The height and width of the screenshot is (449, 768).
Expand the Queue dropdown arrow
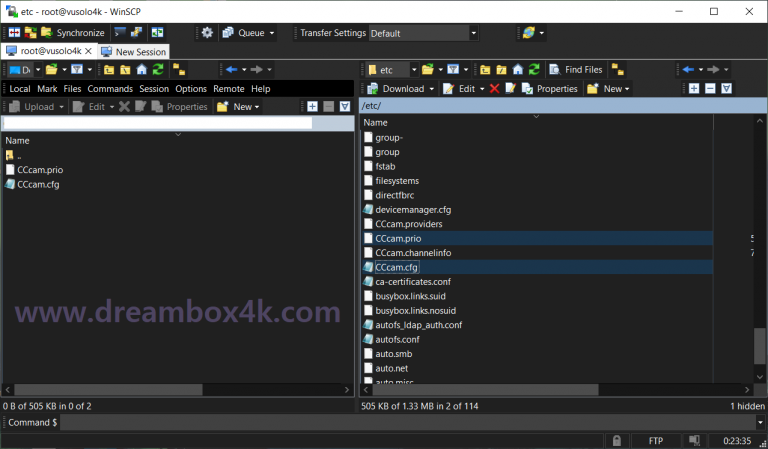272,33
